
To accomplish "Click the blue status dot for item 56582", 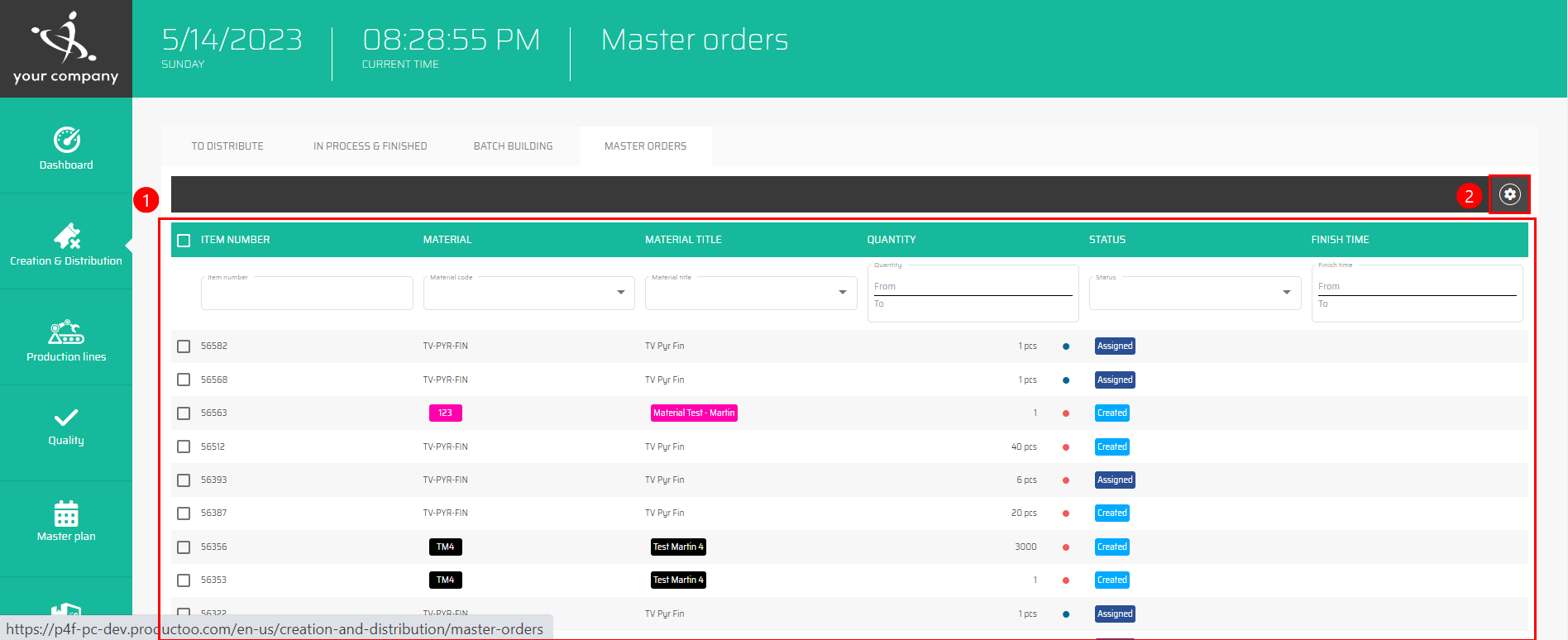I will (x=1066, y=346).
